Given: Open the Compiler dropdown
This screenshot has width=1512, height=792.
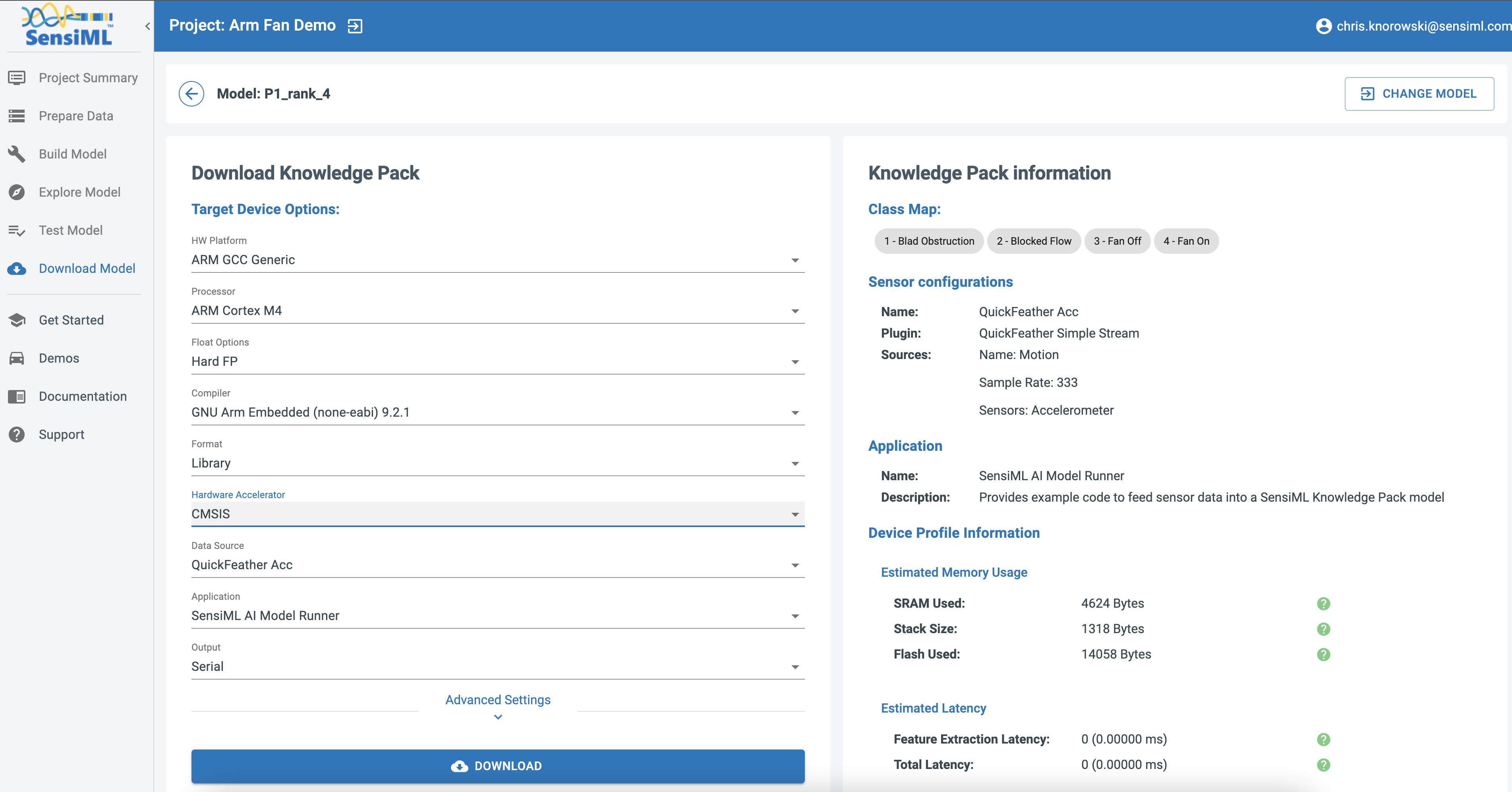Looking at the screenshot, I should click(x=498, y=412).
